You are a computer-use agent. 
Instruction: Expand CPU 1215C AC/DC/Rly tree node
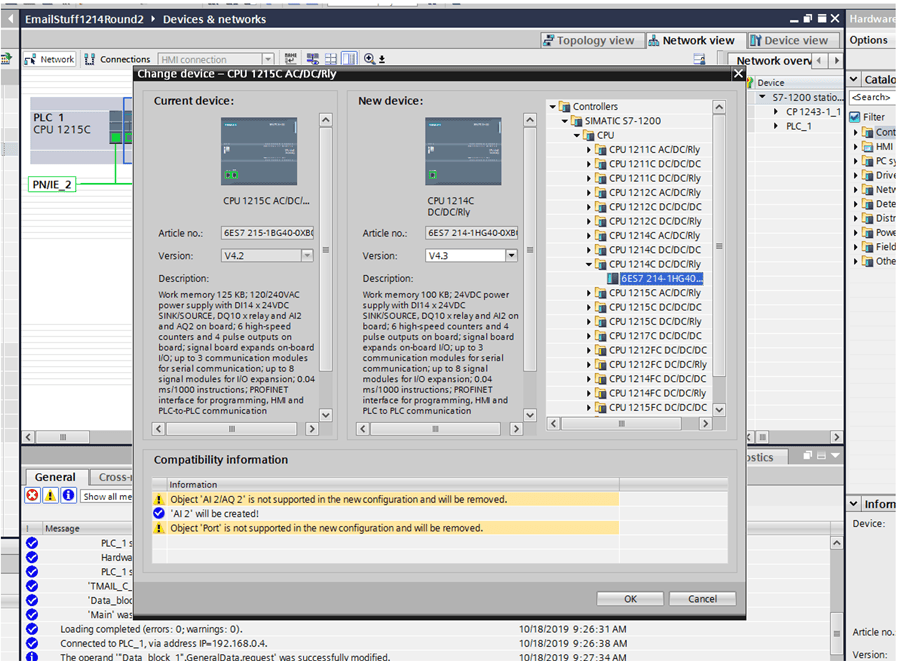coord(588,293)
